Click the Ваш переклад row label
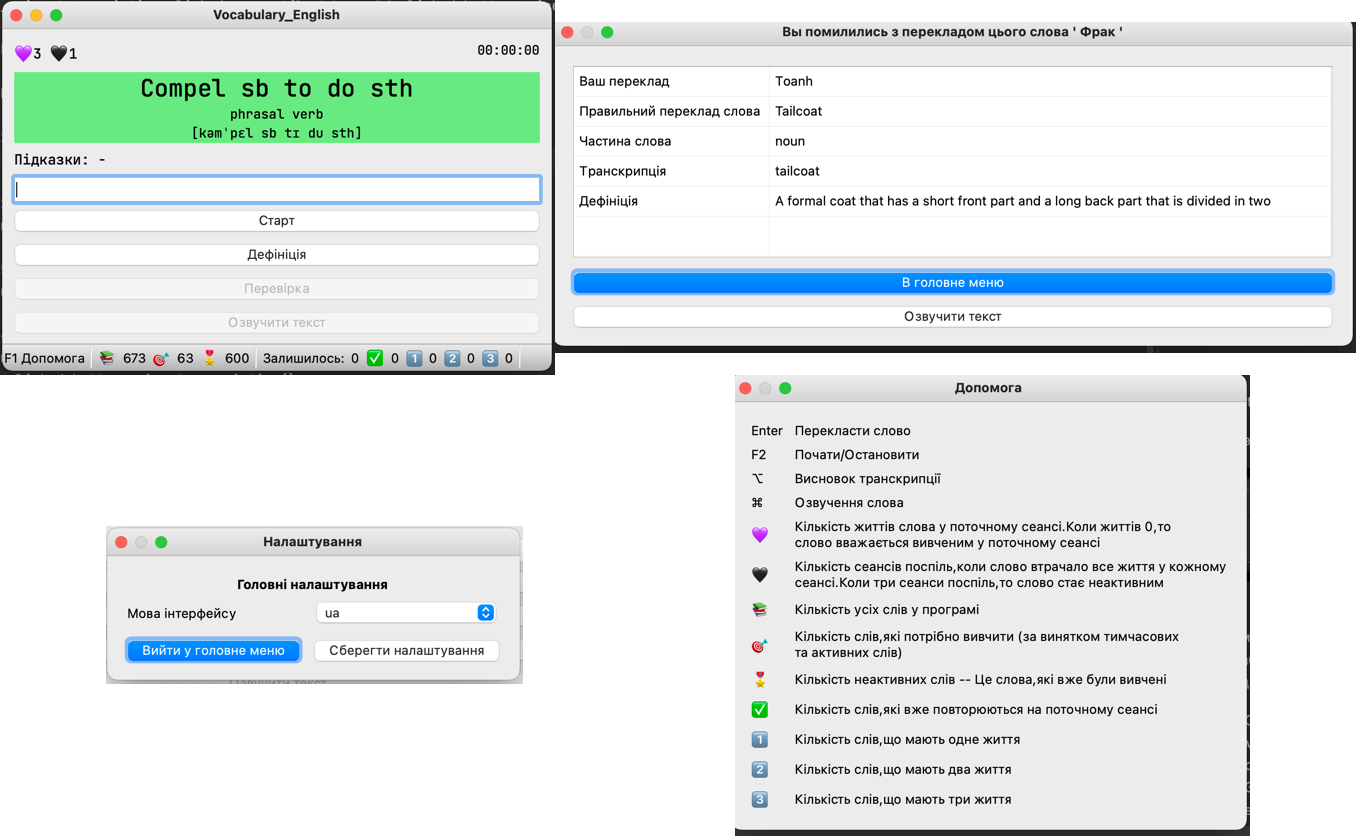Image resolution: width=1356 pixels, height=836 pixels. click(x=624, y=81)
